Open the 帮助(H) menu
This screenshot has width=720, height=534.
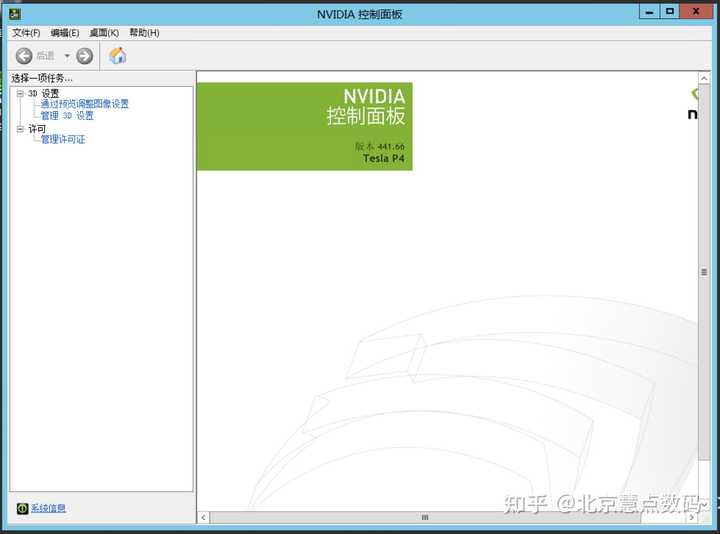click(x=144, y=33)
